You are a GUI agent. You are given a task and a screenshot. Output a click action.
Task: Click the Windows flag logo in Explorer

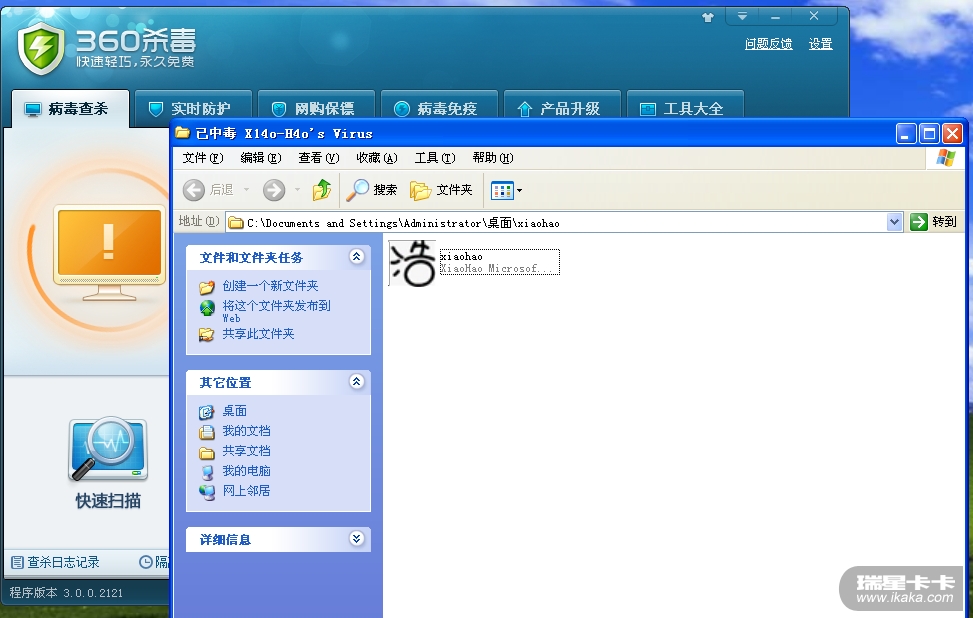(945, 158)
